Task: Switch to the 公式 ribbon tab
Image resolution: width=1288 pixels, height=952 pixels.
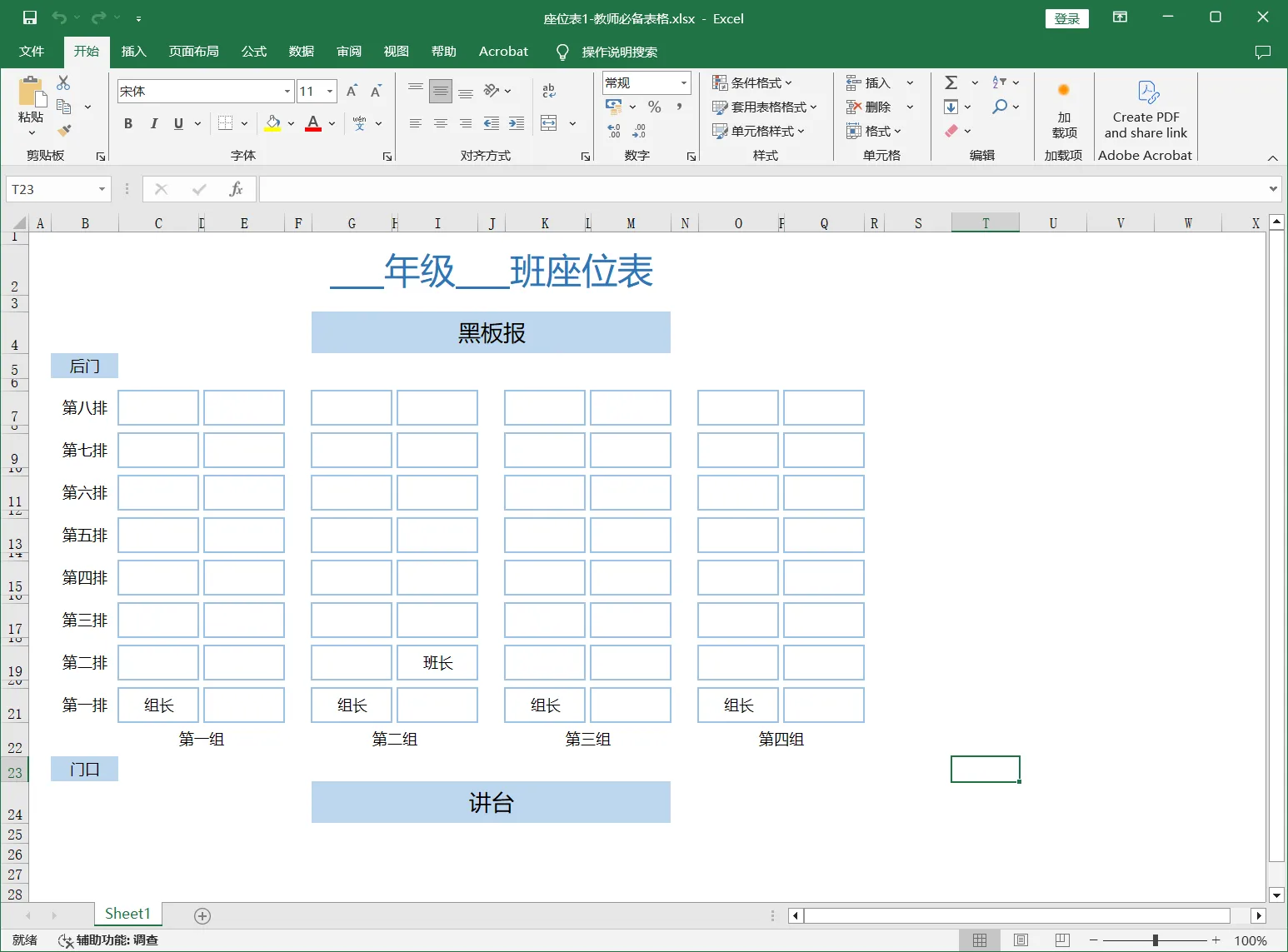Action: (x=253, y=52)
